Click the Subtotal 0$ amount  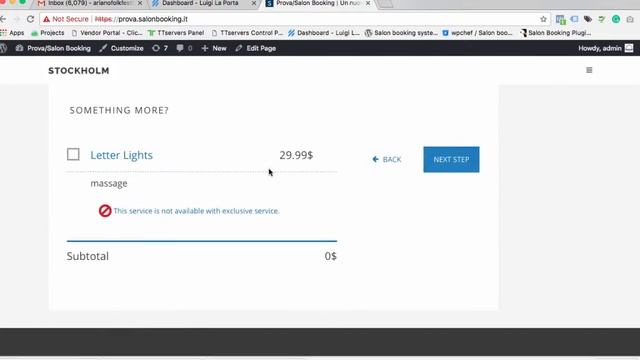click(x=330, y=256)
